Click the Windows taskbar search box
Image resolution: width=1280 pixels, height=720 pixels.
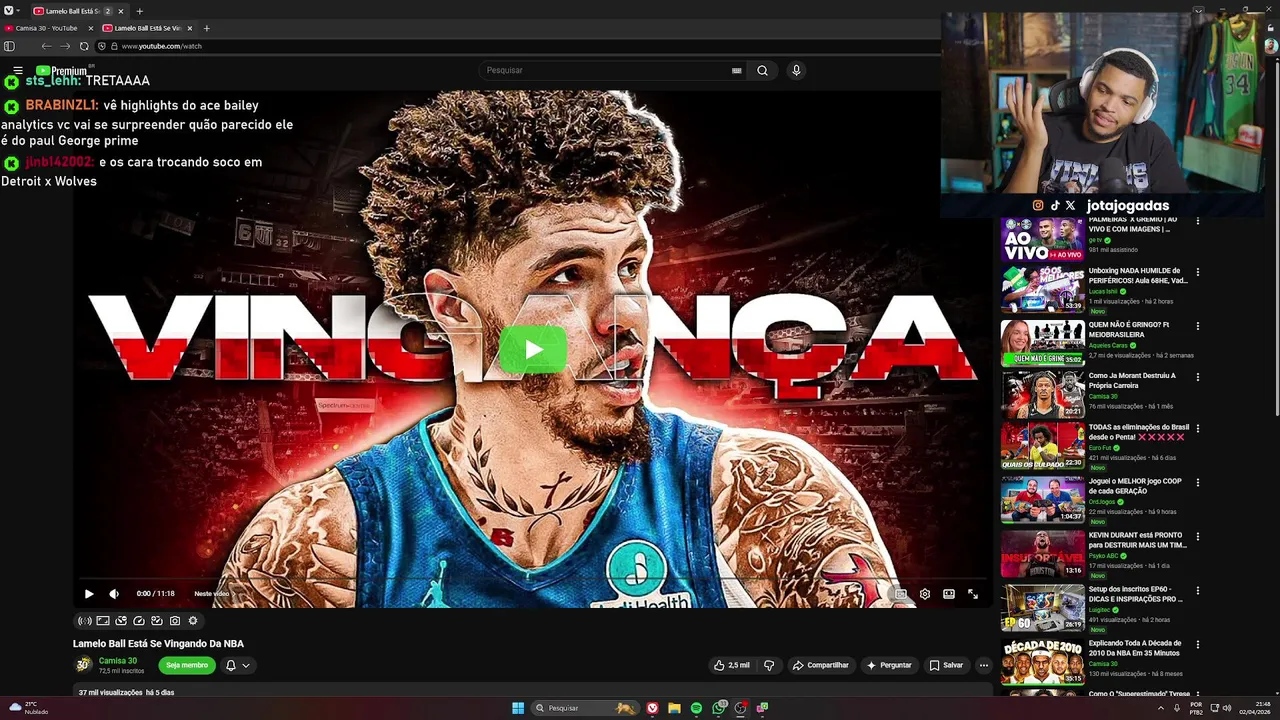point(585,708)
